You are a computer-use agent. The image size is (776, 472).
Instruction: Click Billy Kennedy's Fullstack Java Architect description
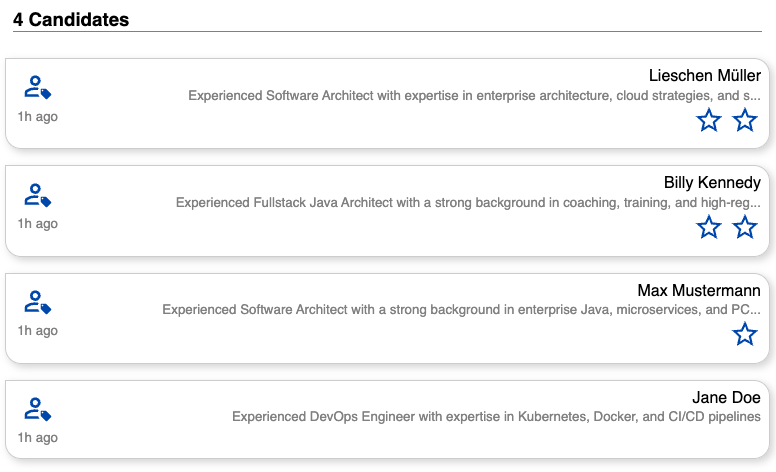pyautogui.click(x=468, y=203)
